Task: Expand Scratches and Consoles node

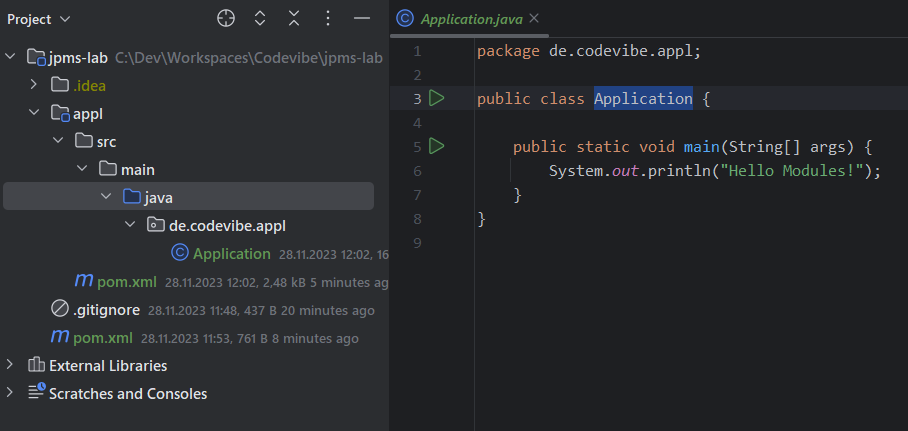Action: pyautogui.click(x=10, y=393)
